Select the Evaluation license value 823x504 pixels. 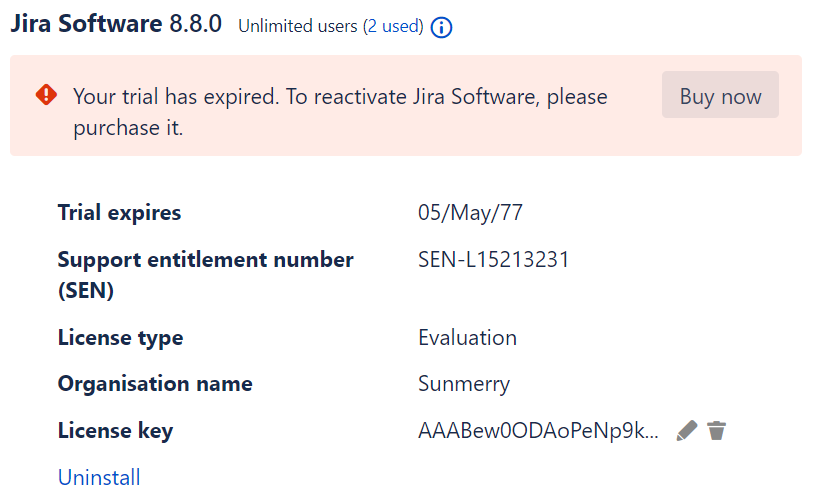[x=467, y=338]
